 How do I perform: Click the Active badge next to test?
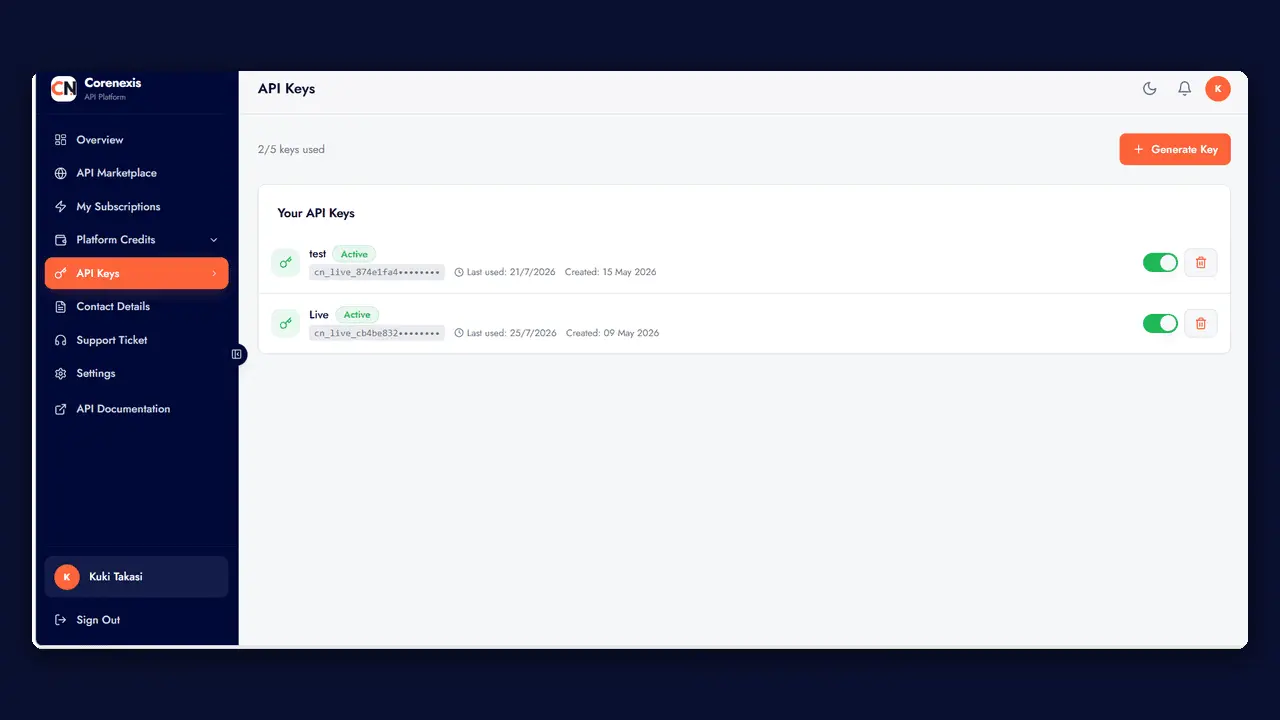coord(354,254)
